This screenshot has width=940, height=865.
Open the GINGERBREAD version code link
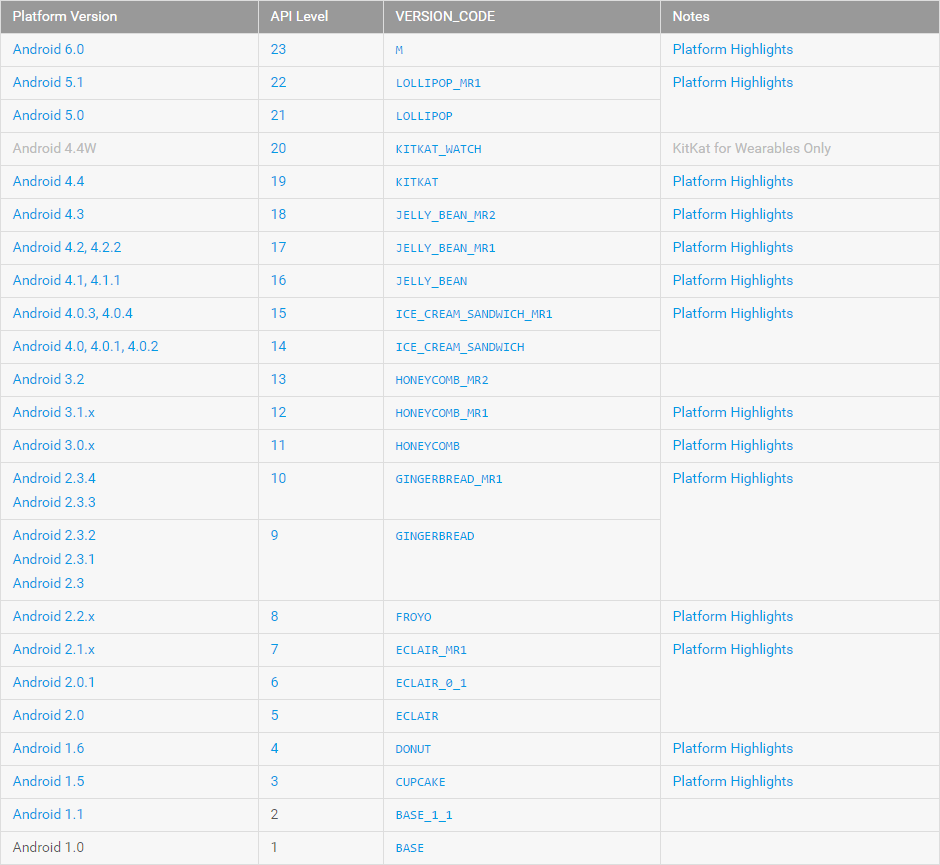click(x=435, y=536)
